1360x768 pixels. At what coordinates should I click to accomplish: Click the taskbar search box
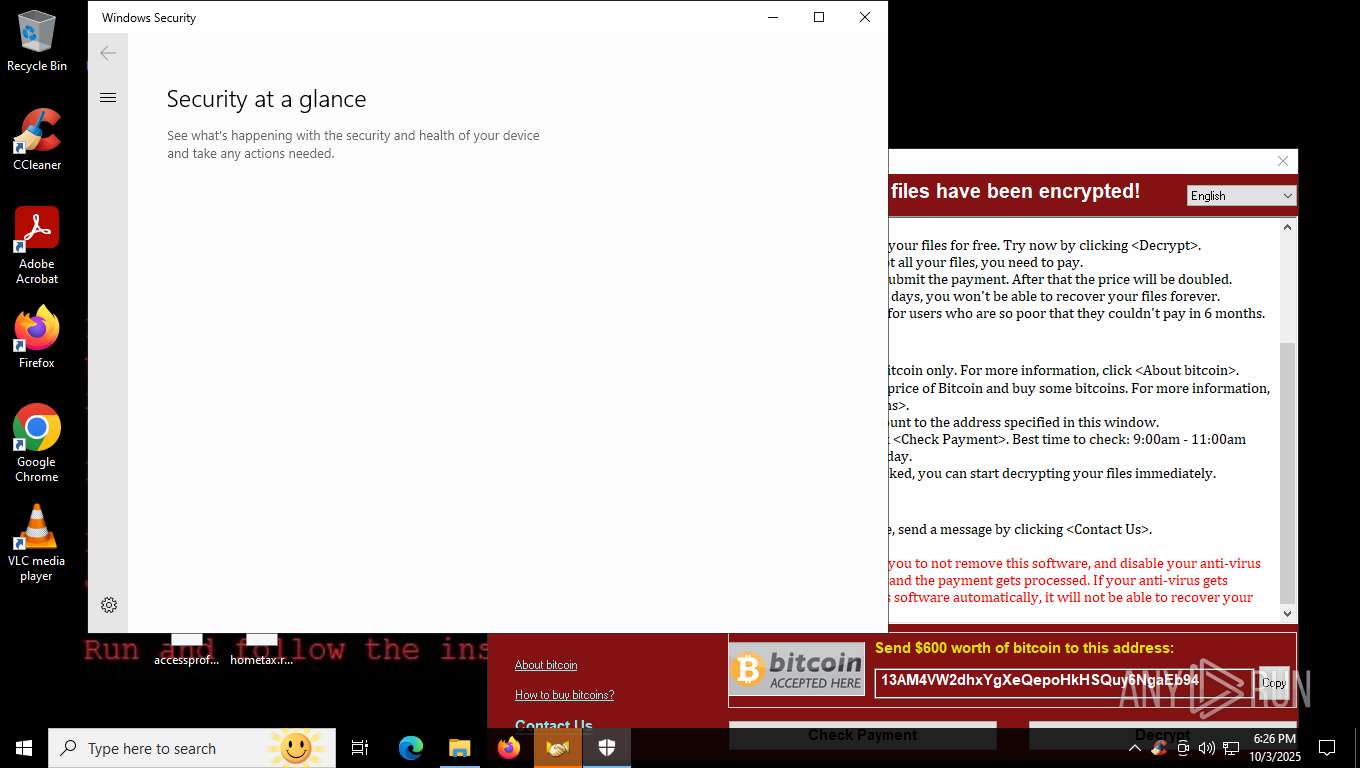tap(192, 748)
